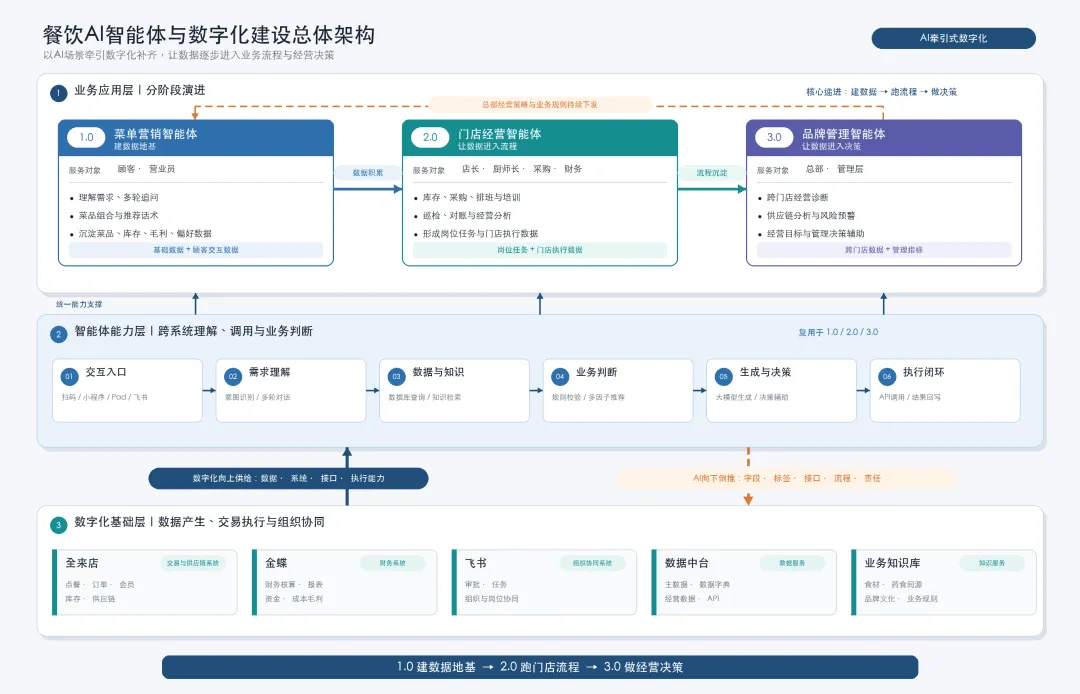Click the '店长 · 厨师长 · 采购 · 财务' text
The image size is (1080, 694).
521,169
